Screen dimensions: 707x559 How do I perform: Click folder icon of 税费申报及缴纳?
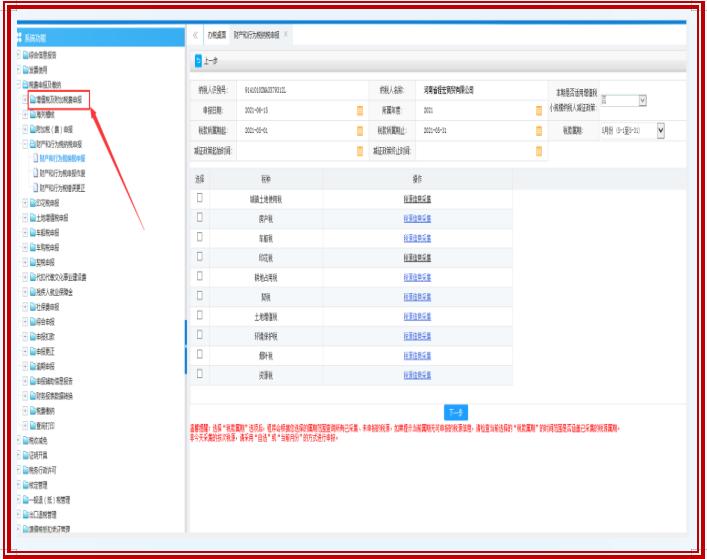[25, 85]
